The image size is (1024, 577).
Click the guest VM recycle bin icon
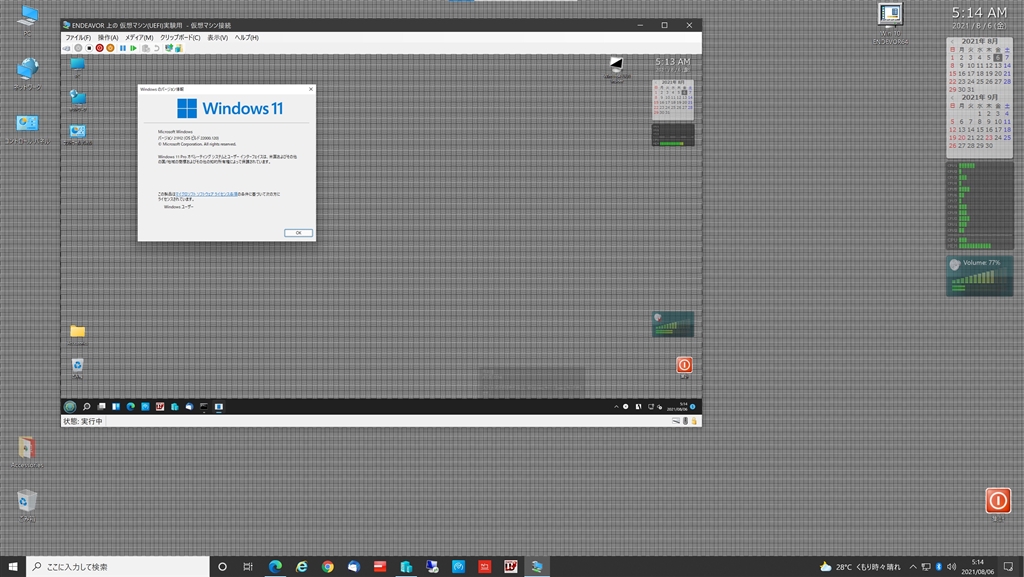(77, 366)
